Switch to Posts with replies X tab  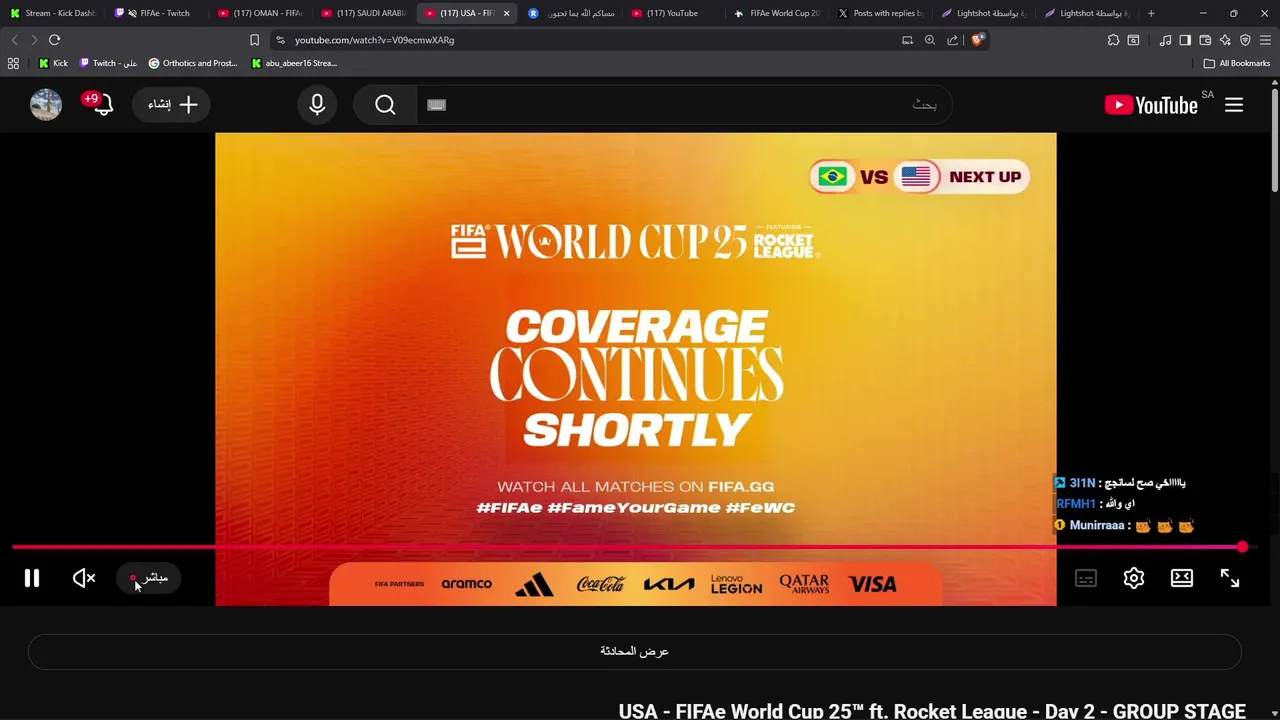pos(880,13)
